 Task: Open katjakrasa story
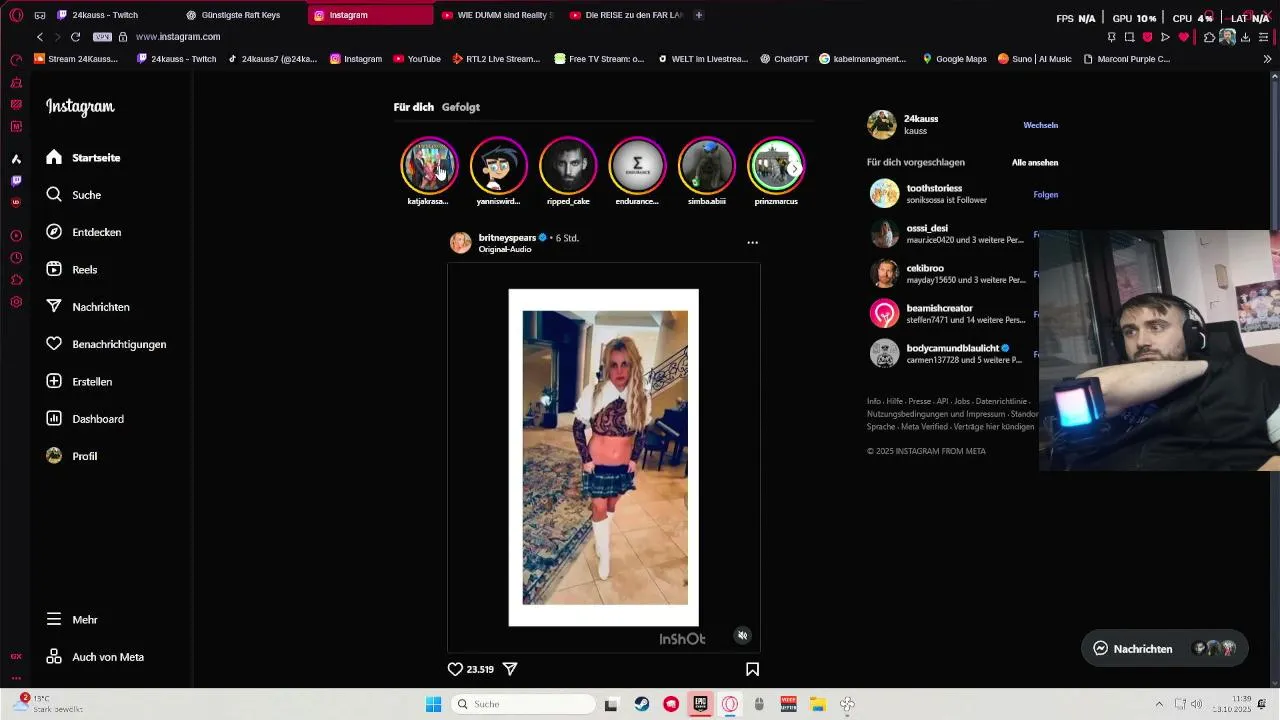429,165
